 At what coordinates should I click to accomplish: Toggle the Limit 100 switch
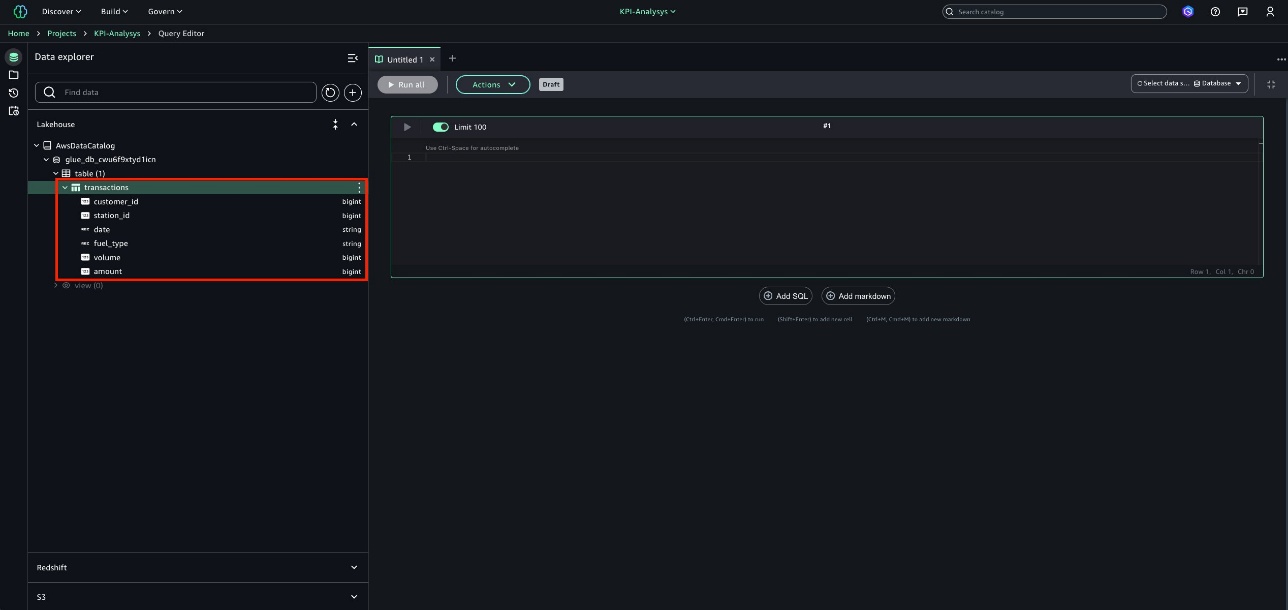pos(440,127)
